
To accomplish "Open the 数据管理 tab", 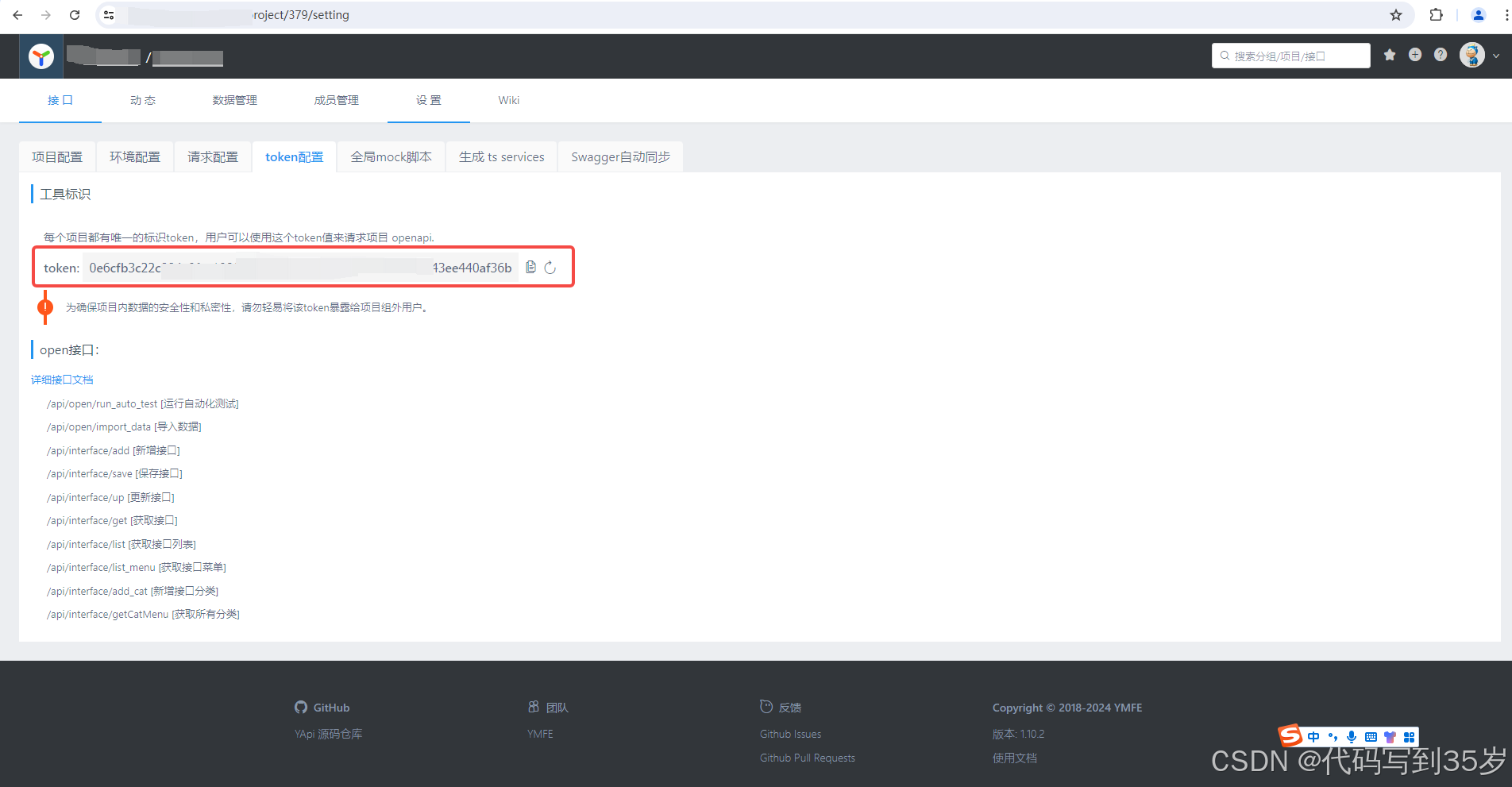I will (x=235, y=100).
